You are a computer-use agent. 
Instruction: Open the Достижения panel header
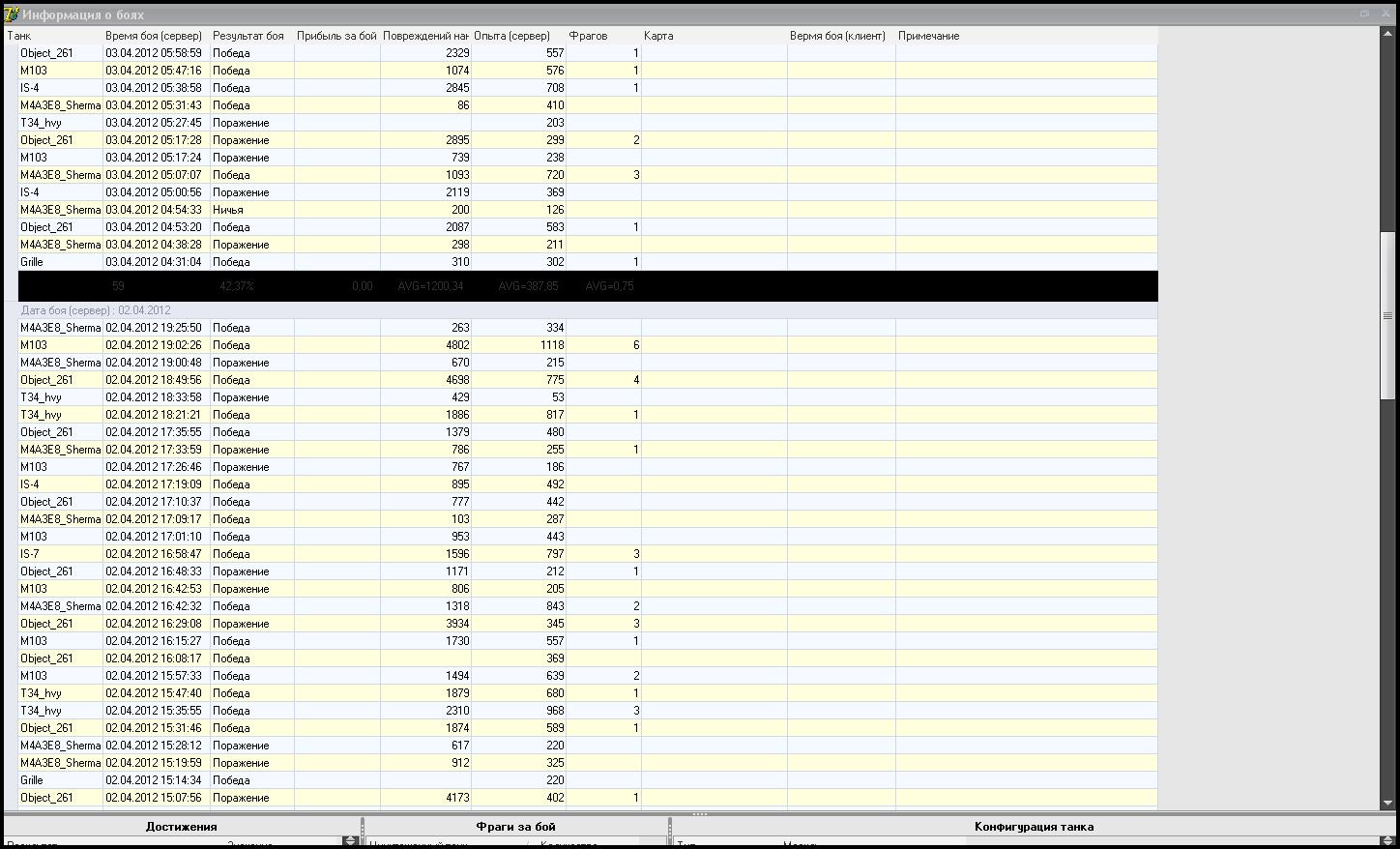(x=182, y=827)
